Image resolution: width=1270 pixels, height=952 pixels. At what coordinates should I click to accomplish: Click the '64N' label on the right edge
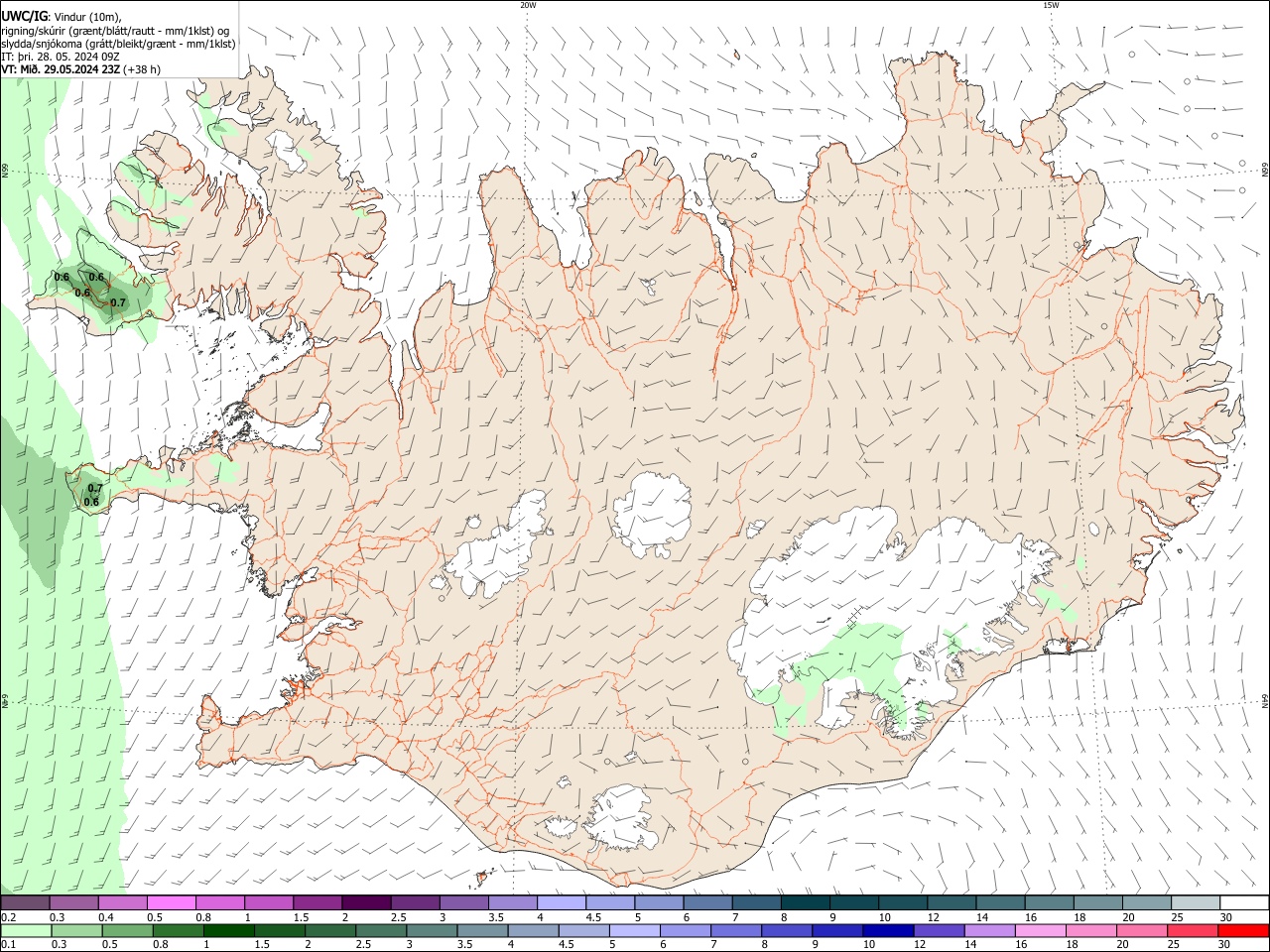pos(1265,700)
